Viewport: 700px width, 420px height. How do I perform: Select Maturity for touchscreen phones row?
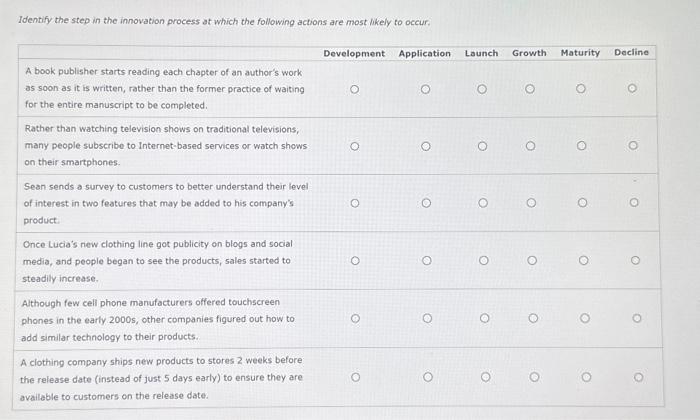[x=585, y=318]
